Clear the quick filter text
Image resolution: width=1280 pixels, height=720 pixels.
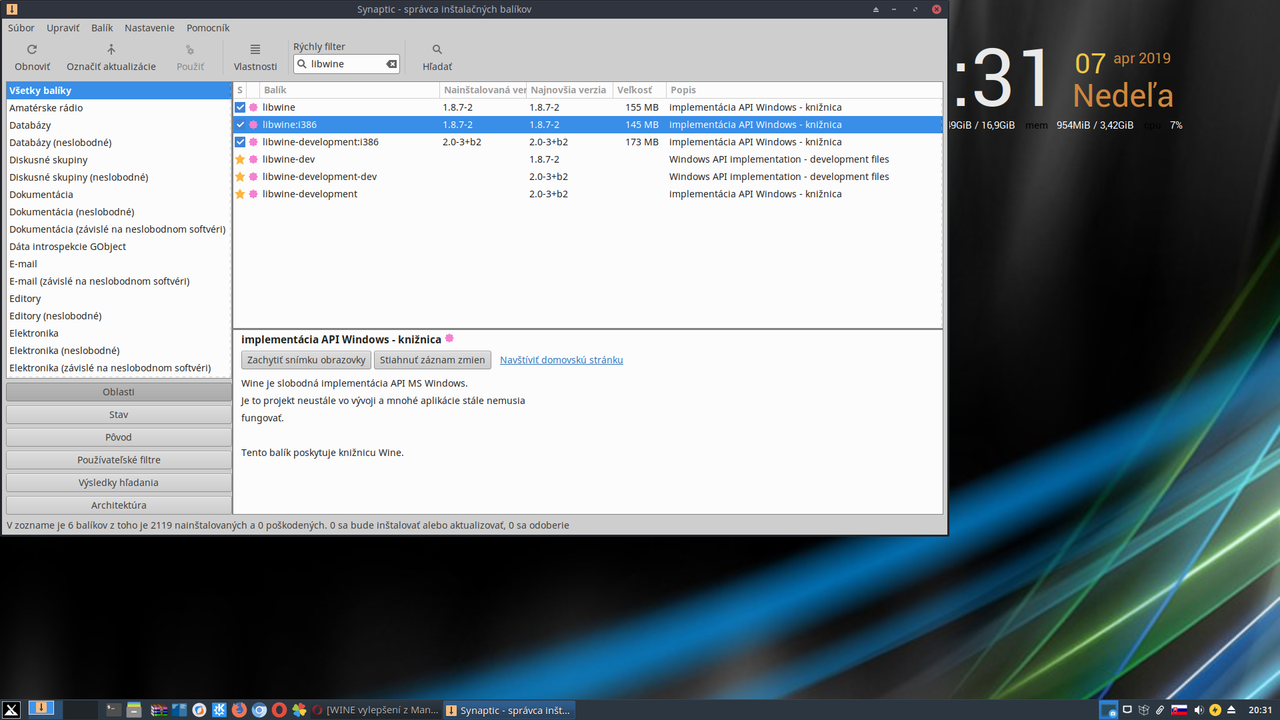click(392, 64)
